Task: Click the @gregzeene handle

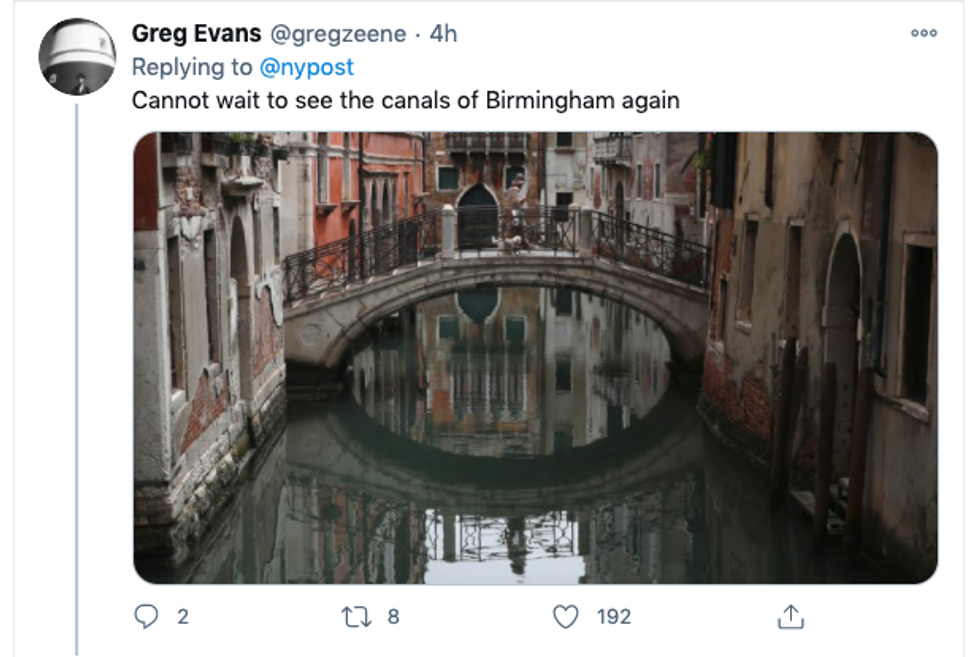Action: click(339, 34)
